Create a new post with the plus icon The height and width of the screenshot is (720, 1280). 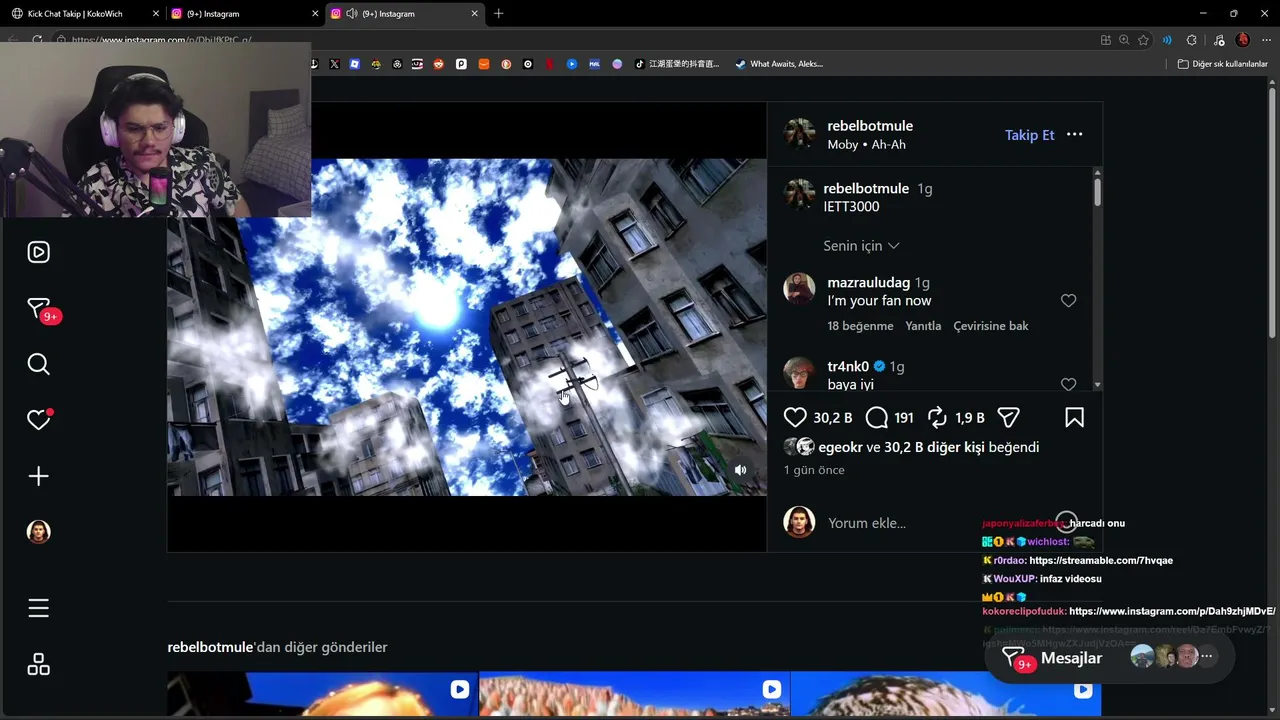coord(38,476)
